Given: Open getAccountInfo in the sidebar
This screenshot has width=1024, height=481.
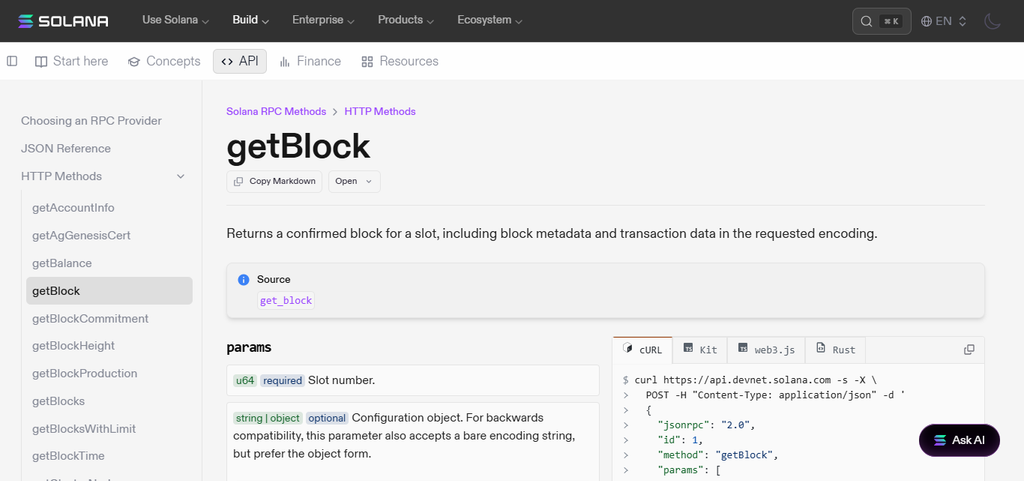Looking at the screenshot, I should [73, 208].
